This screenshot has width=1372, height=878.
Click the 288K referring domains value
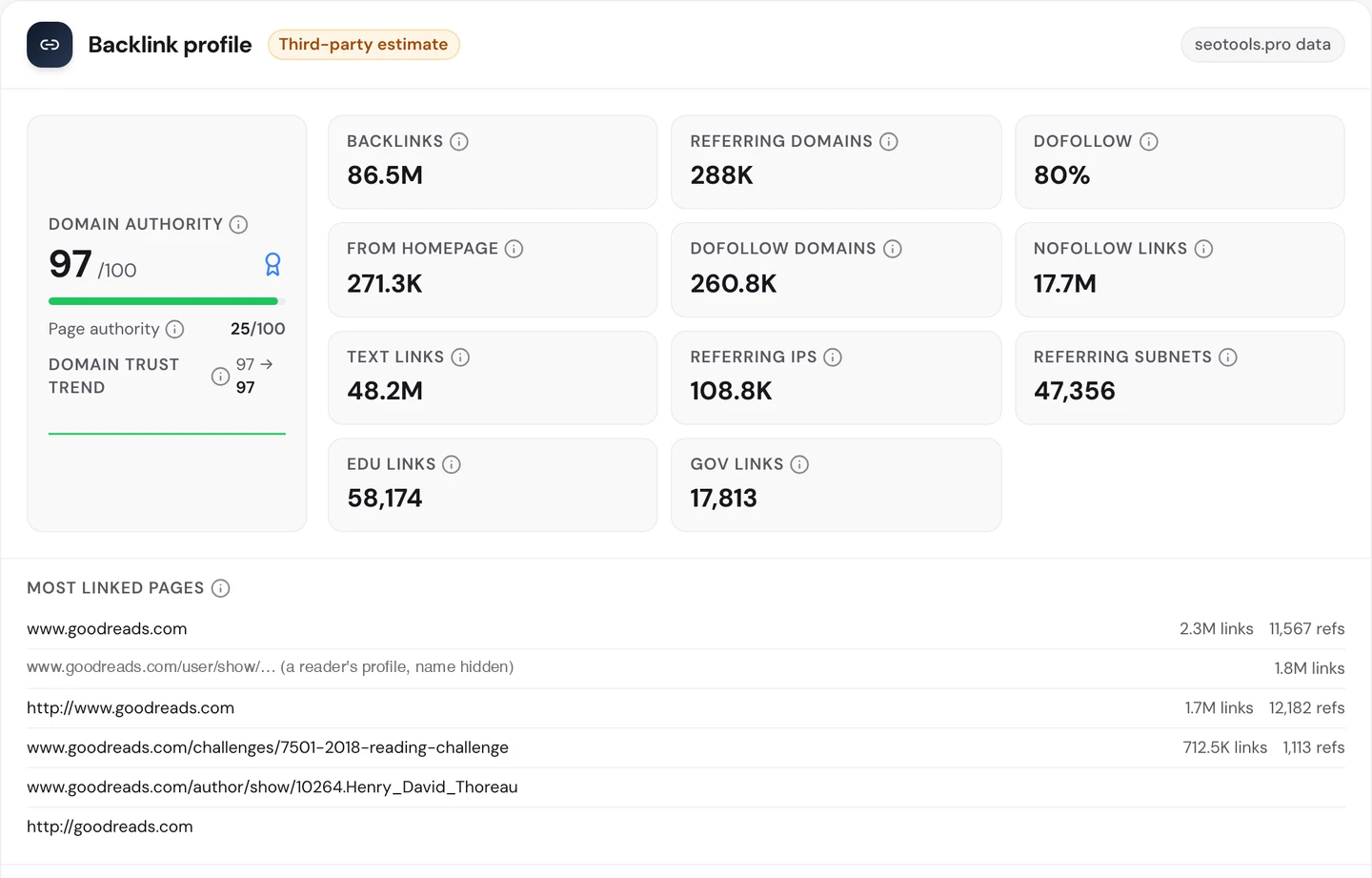pyautogui.click(x=722, y=175)
